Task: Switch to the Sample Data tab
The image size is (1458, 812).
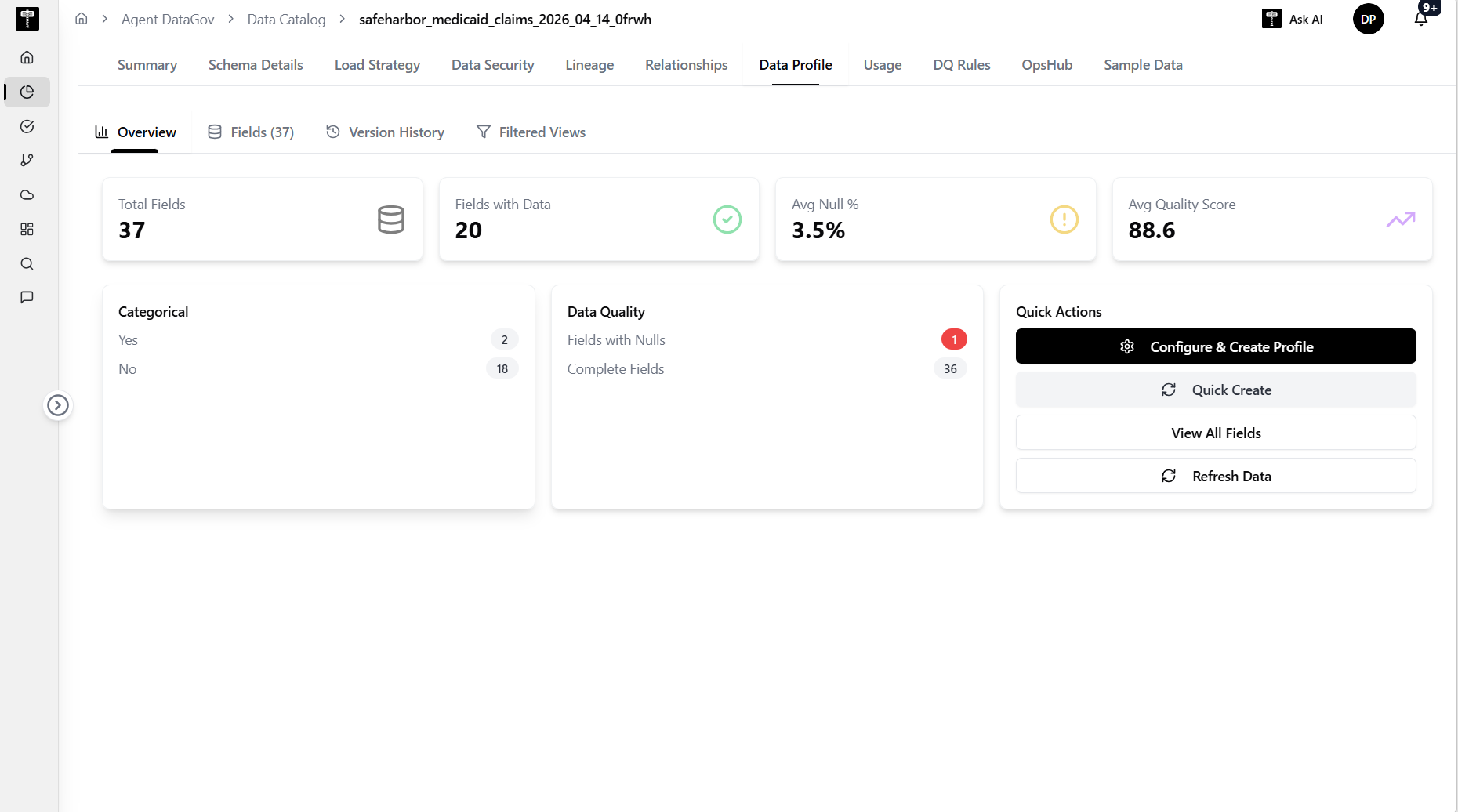Action: tap(1143, 65)
